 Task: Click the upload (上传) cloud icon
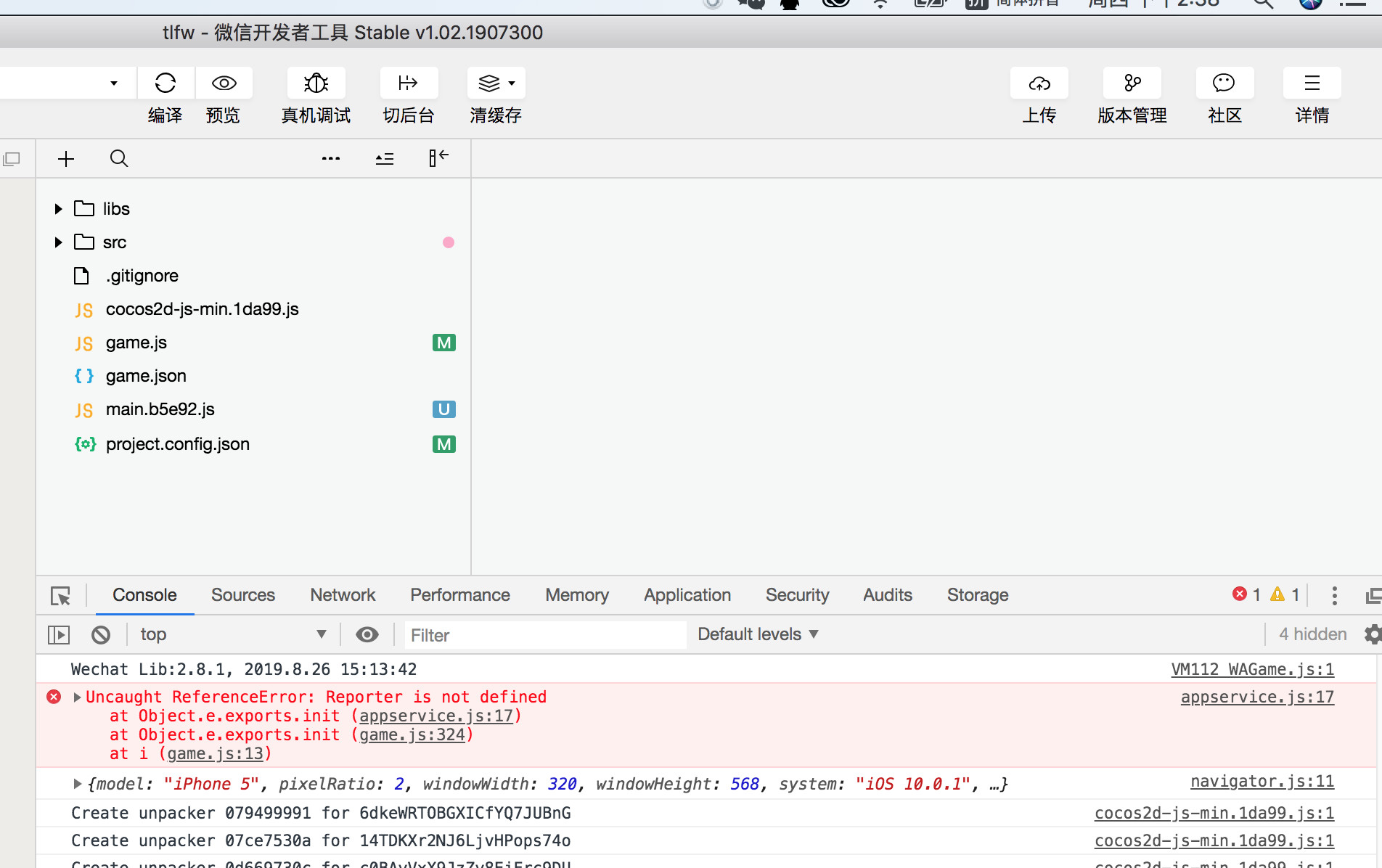[1039, 83]
